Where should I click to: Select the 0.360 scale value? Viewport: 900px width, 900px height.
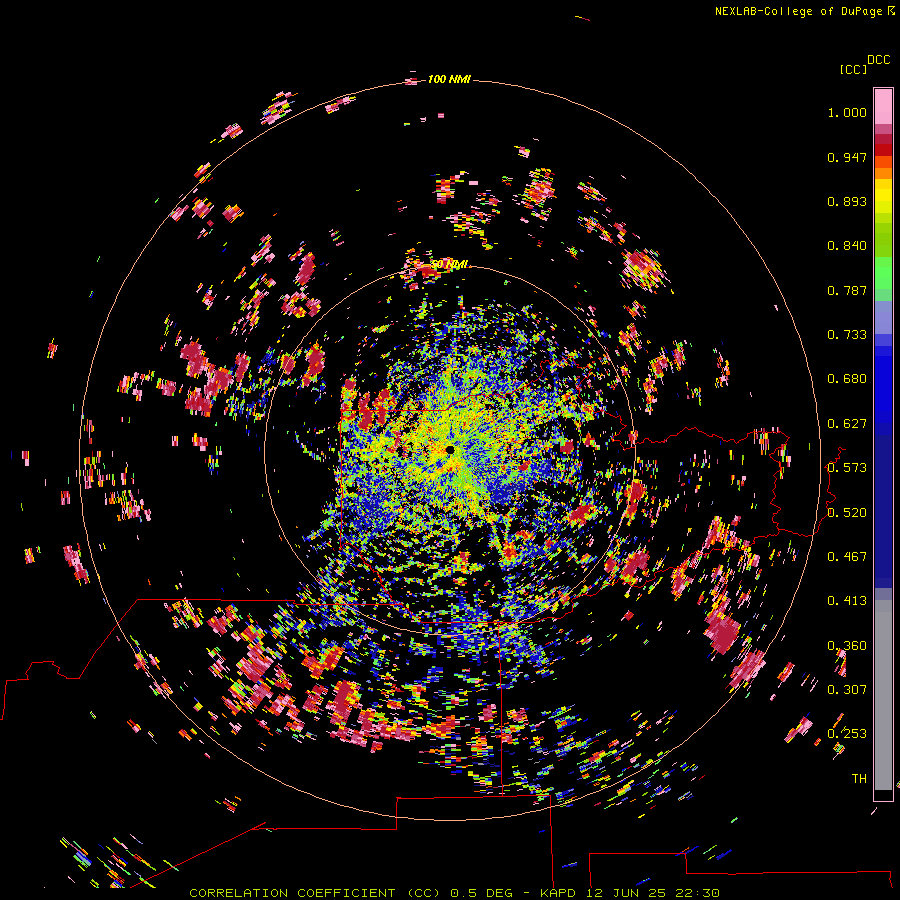pyautogui.click(x=847, y=646)
